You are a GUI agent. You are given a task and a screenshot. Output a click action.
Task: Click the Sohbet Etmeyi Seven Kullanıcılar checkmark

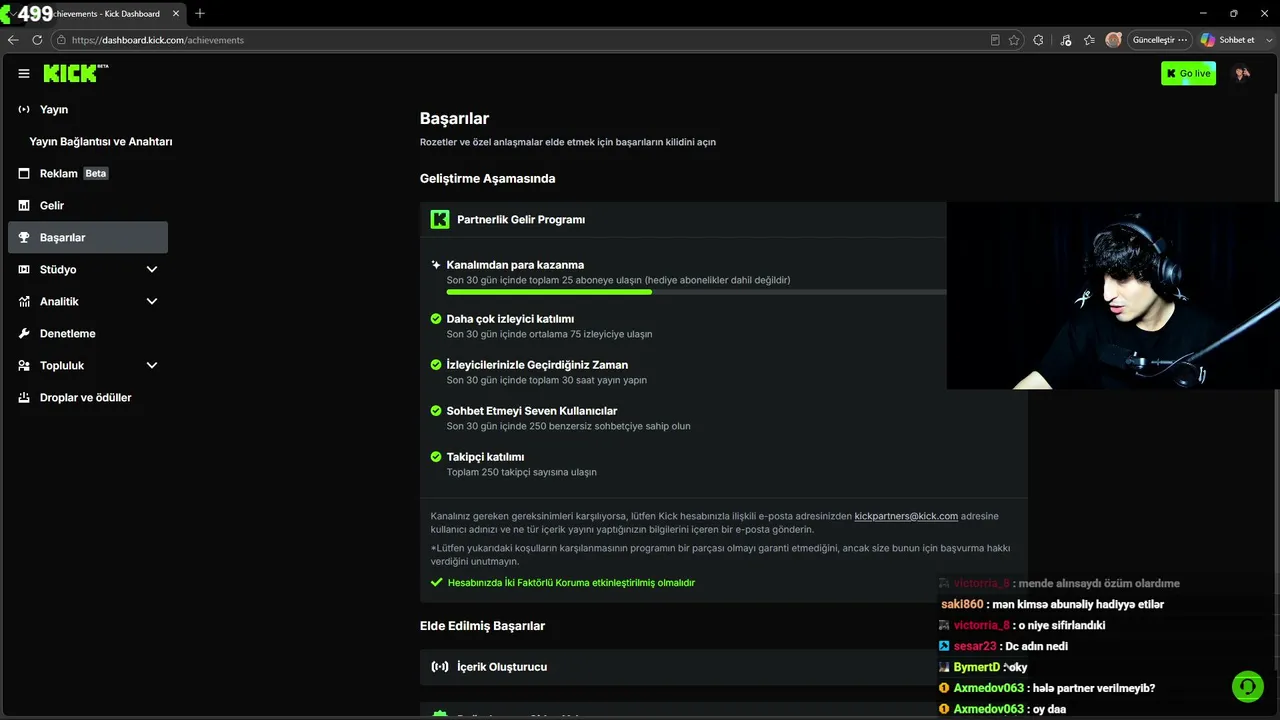(x=436, y=411)
